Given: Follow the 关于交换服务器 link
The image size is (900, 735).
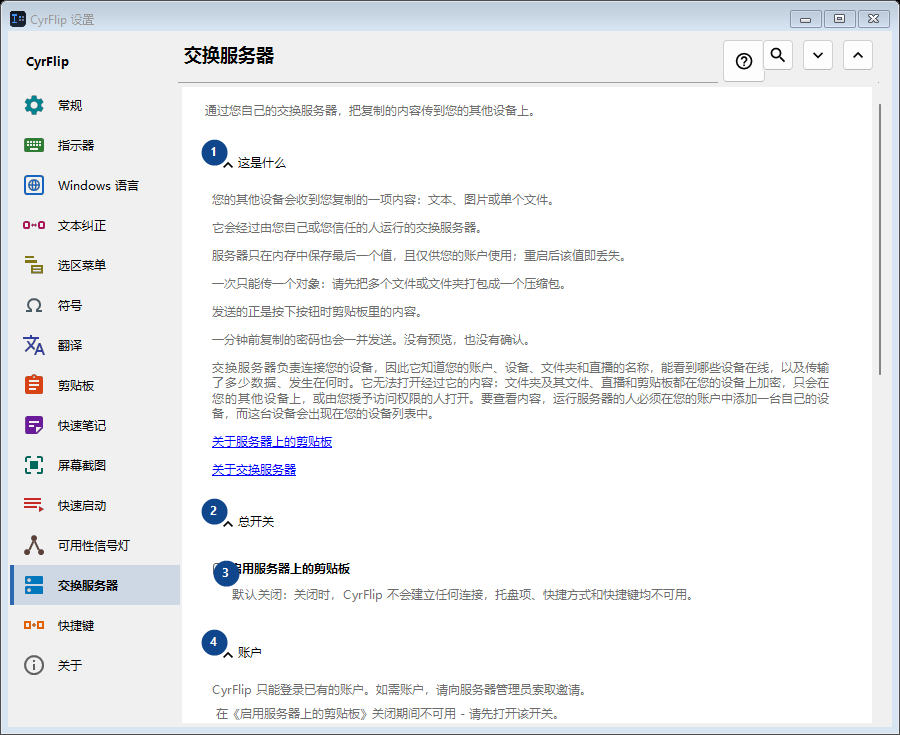Looking at the screenshot, I should tap(254, 470).
